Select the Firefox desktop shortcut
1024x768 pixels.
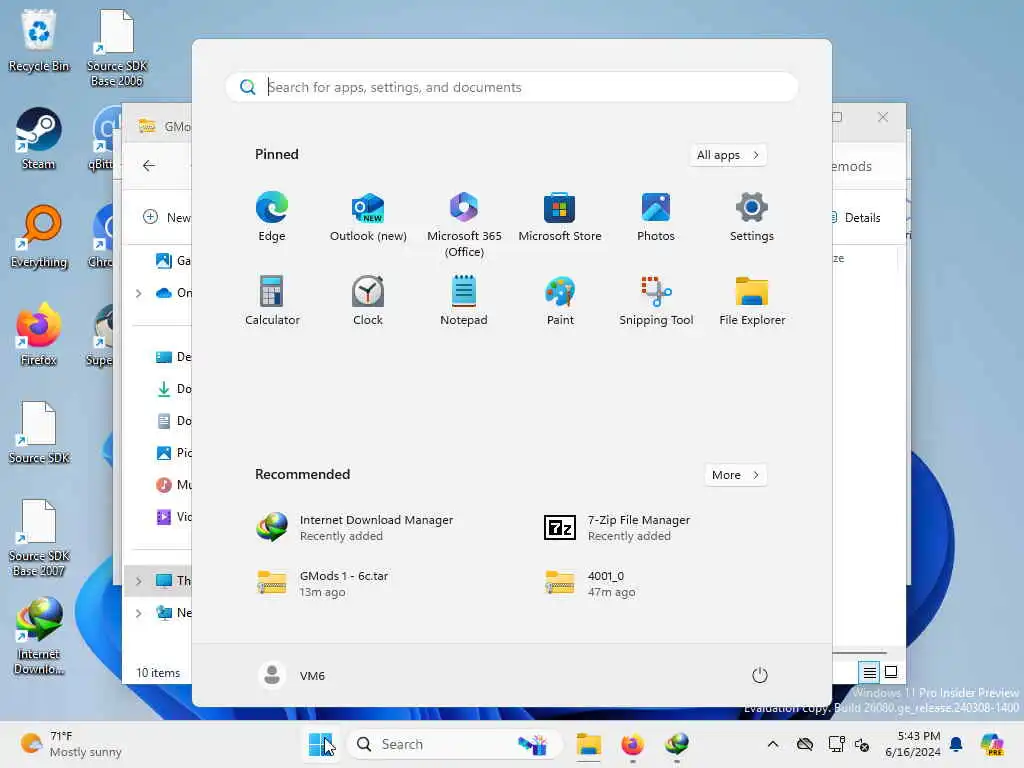tap(39, 334)
